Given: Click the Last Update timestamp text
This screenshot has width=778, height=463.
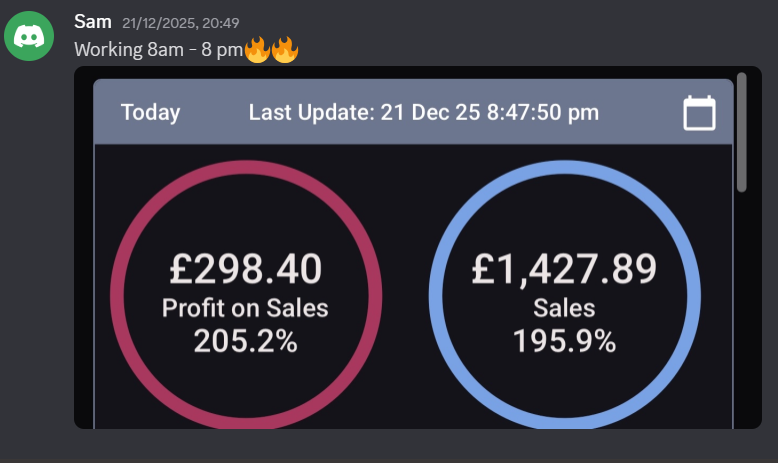Looking at the screenshot, I should (423, 113).
